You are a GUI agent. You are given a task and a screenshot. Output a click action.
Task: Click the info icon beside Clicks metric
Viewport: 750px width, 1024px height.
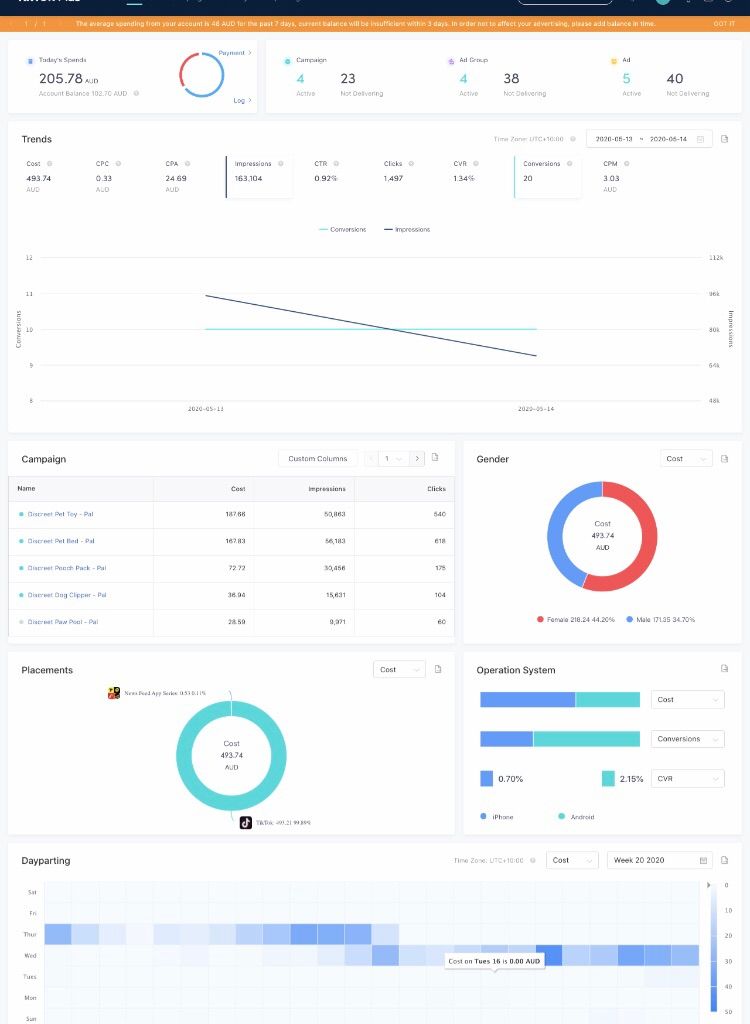[x=412, y=164]
